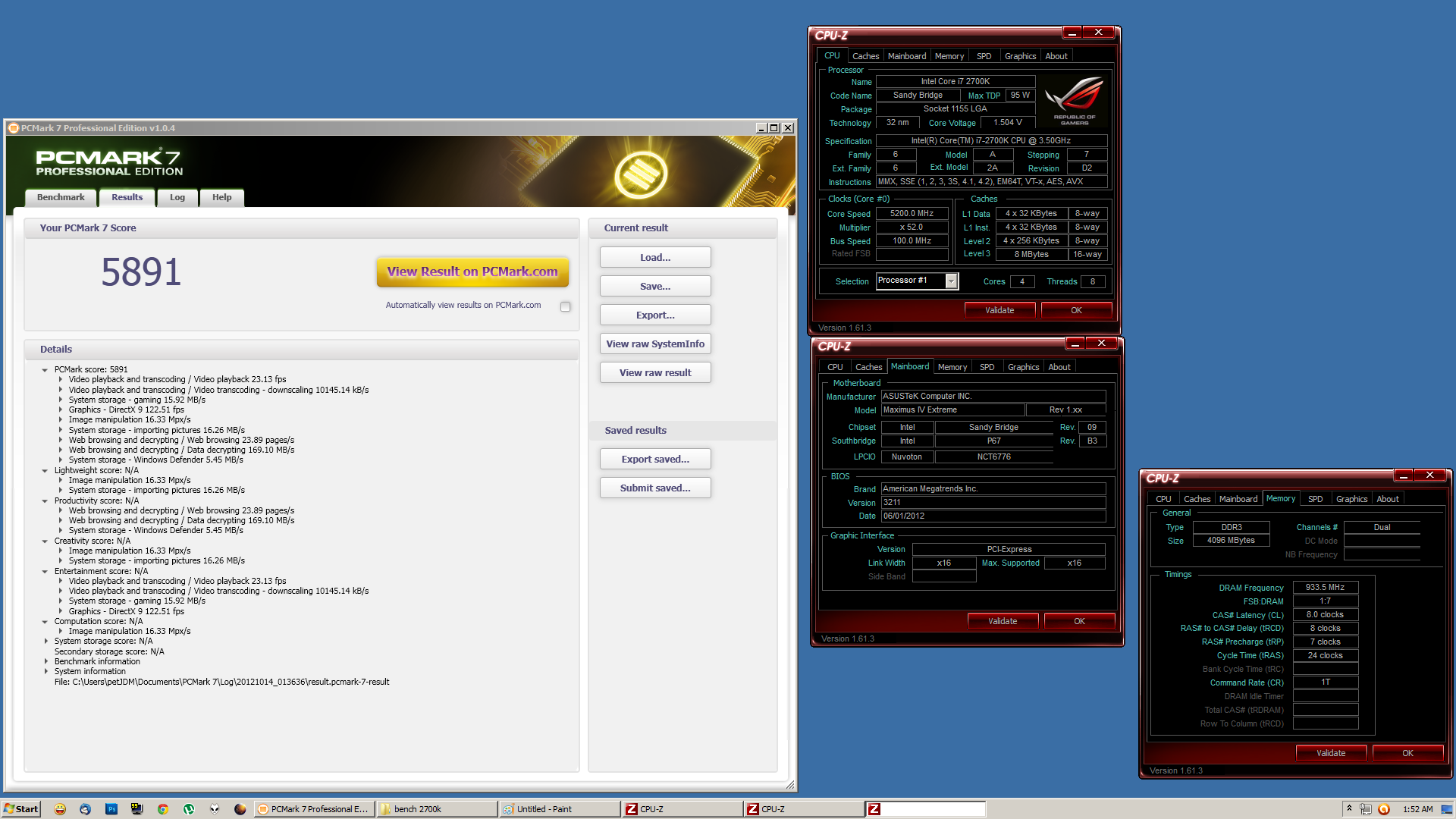Screen dimensions: 1456x819
Task: Expand the Graphics - DirectX 9 122.51 fps row under PCMark score
Action: 61,410
